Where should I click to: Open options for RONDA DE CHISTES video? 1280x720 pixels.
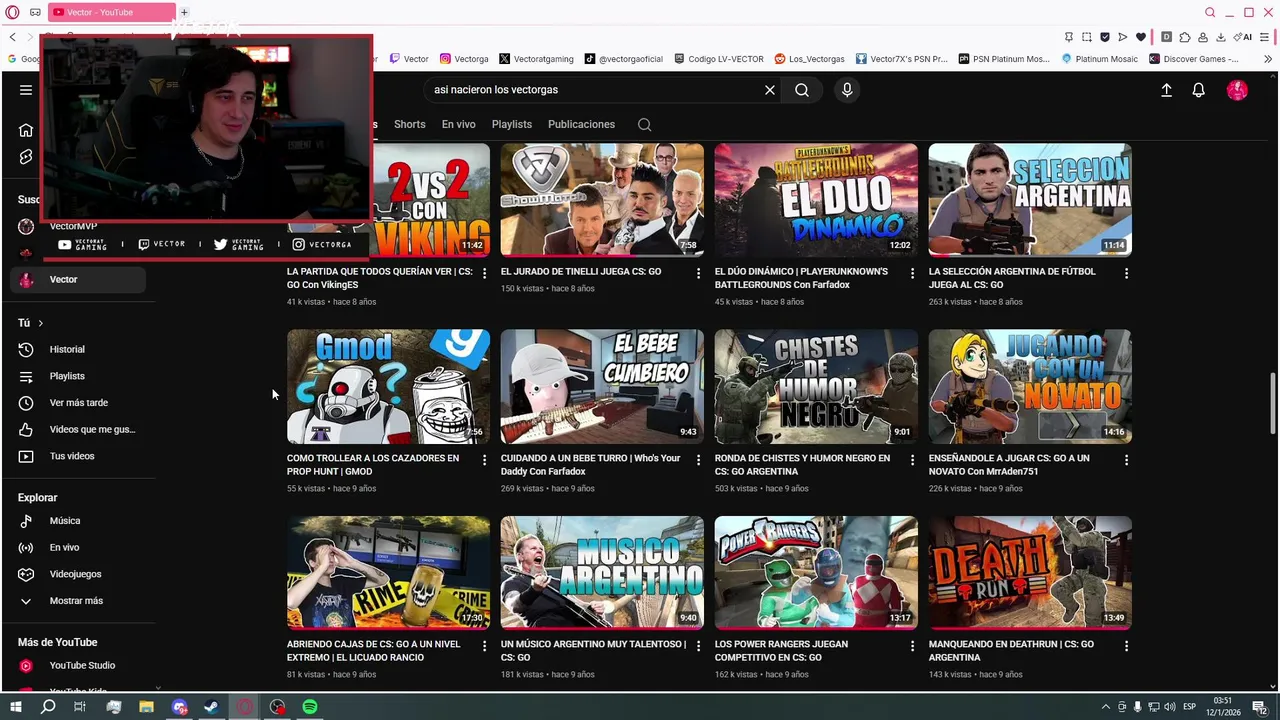coord(912,460)
